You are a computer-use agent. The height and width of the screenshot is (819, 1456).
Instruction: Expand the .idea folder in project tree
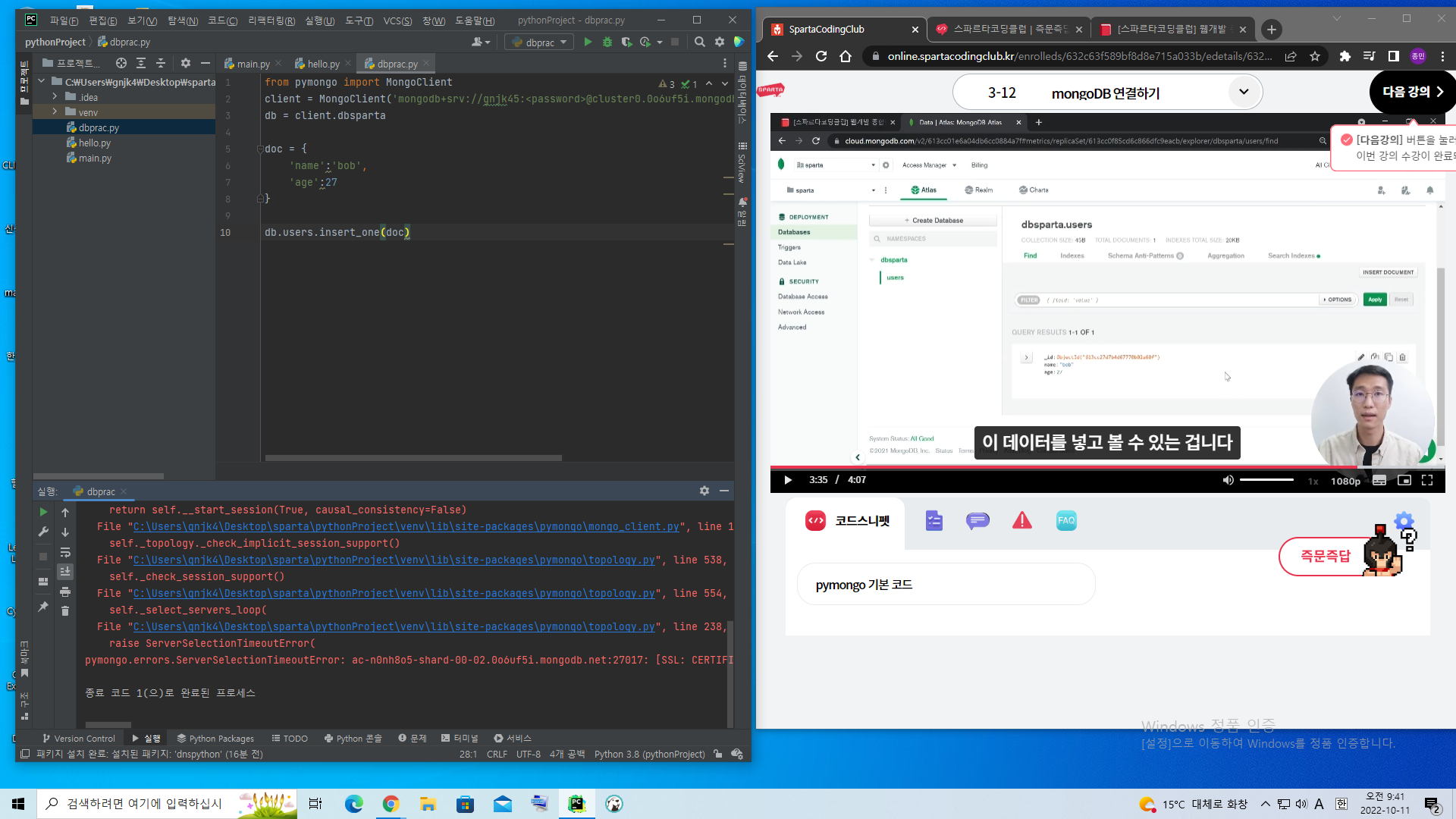pos(55,97)
